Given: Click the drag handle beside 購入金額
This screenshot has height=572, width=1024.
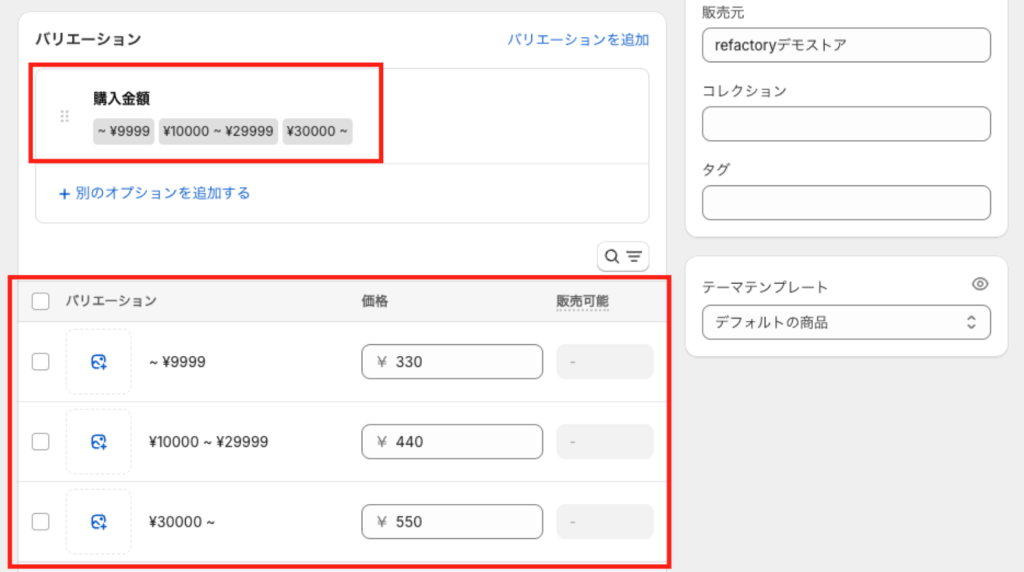Looking at the screenshot, I should [x=65, y=116].
